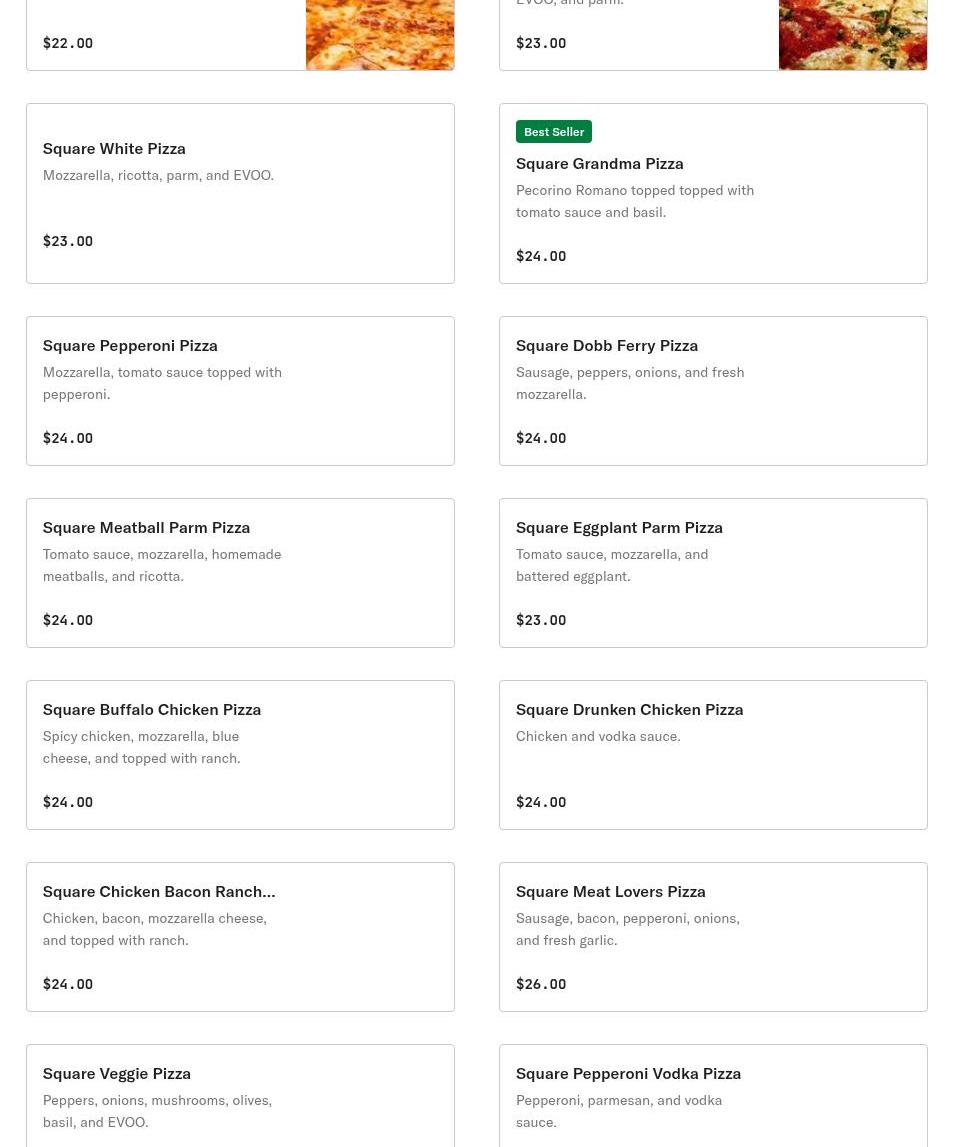The width and height of the screenshot is (970, 1147).
Task: Select the Square Meatball Parm Pizza
Action: [x=146, y=527]
